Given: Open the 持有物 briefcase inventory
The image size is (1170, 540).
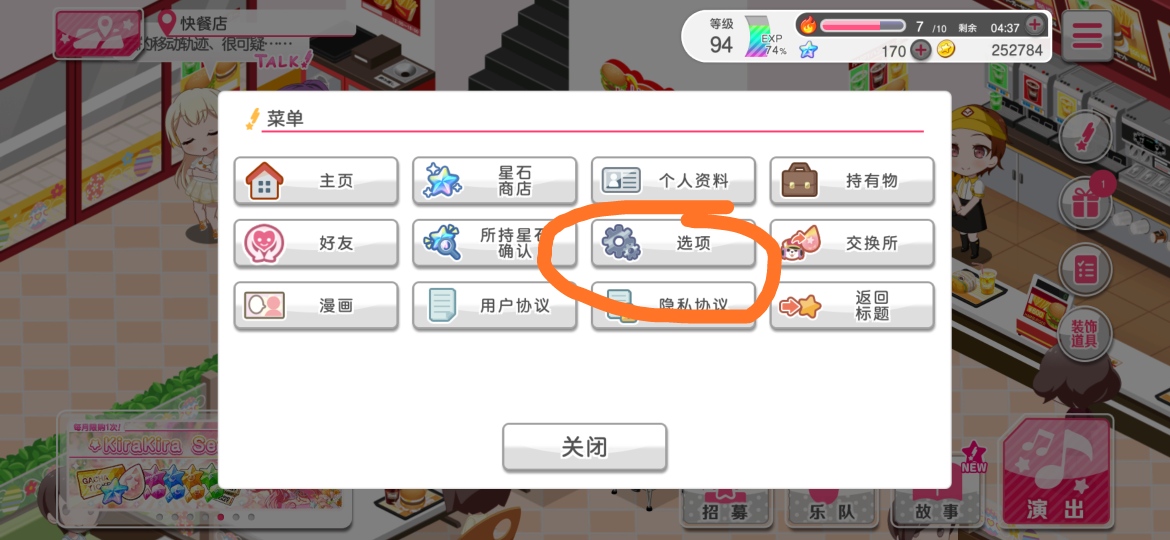Looking at the screenshot, I should click(x=852, y=181).
